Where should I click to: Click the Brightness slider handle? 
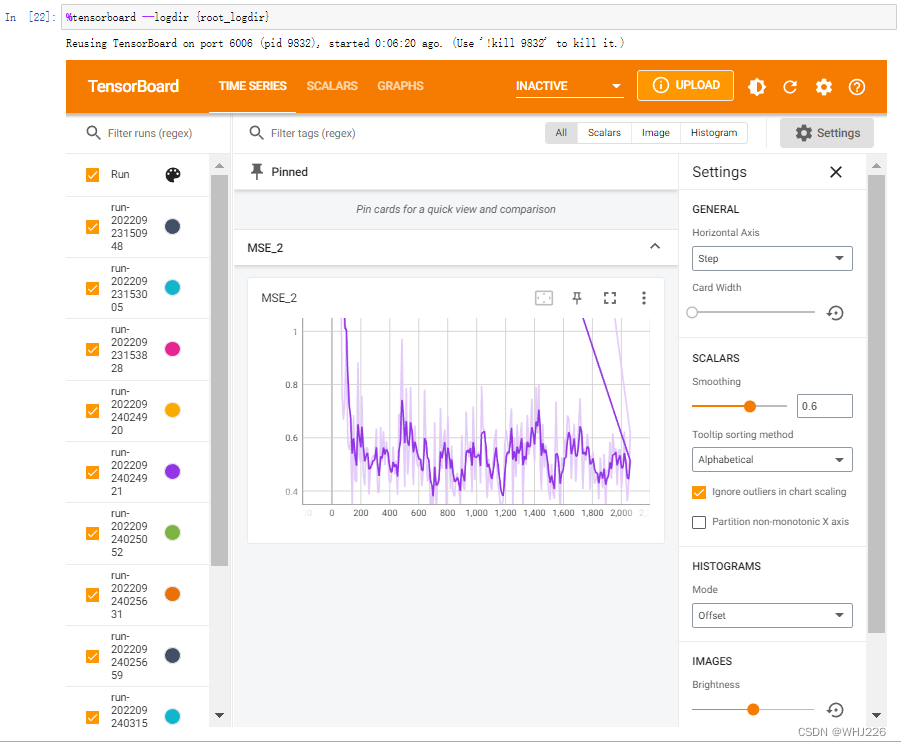point(753,710)
